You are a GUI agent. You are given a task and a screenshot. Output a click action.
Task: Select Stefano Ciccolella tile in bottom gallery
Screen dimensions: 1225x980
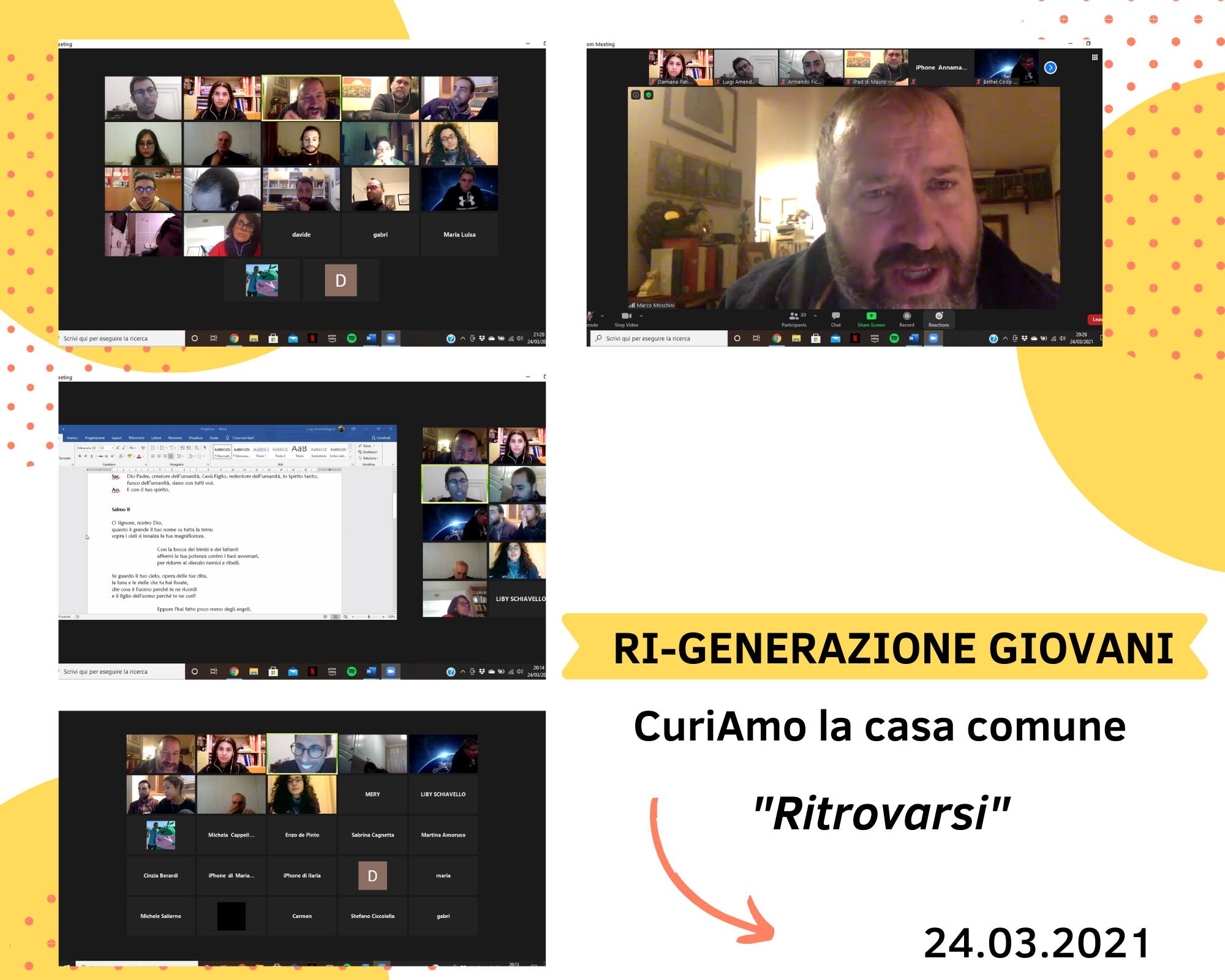pyautogui.click(x=372, y=916)
